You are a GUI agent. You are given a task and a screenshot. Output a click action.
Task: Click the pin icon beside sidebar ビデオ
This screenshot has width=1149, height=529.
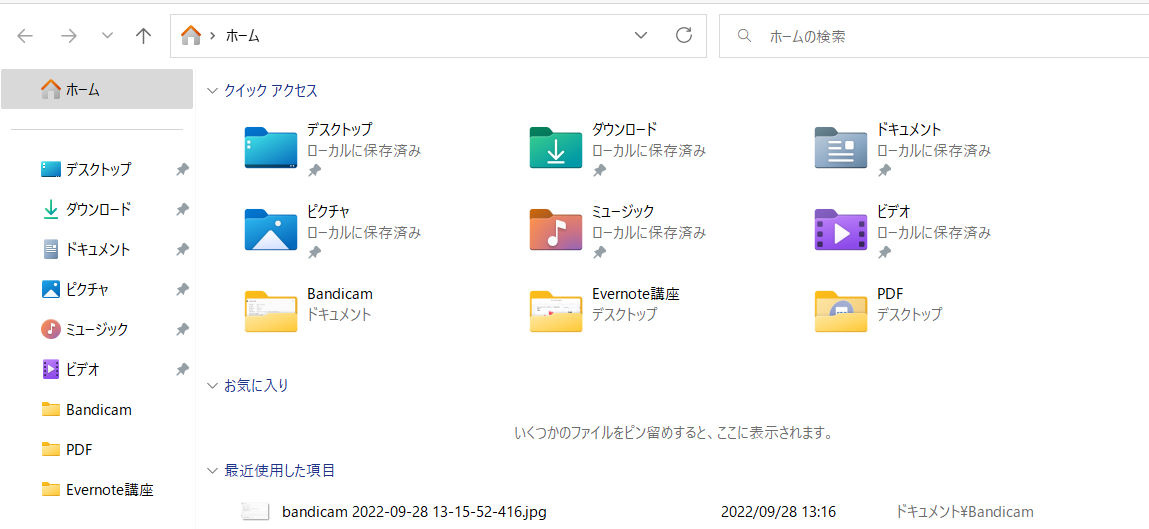pyautogui.click(x=182, y=369)
